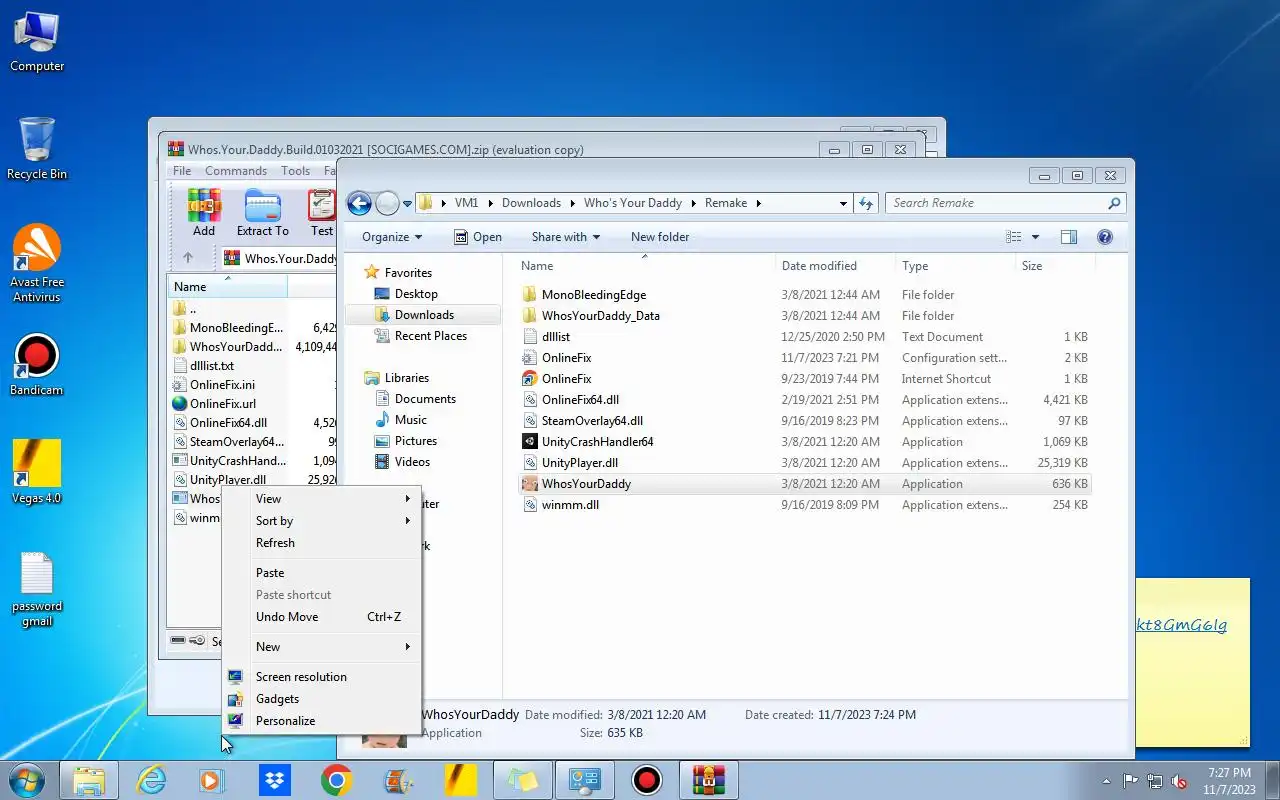Click the Change your view icon
The width and height of the screenshot is (1280, 800).
(1014, 237)
